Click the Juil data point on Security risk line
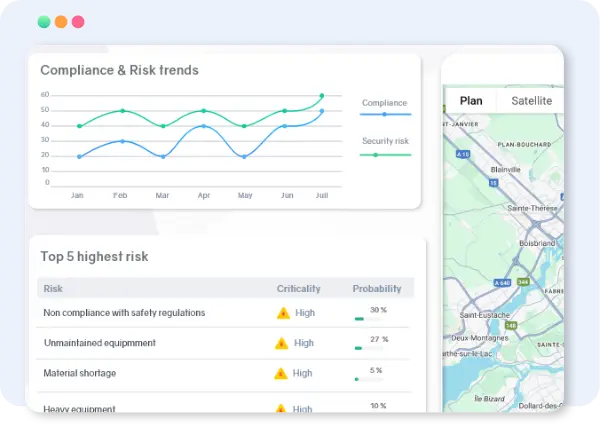Image resolution: width=600 pixels, height=431 pixels. coord(321,96)
